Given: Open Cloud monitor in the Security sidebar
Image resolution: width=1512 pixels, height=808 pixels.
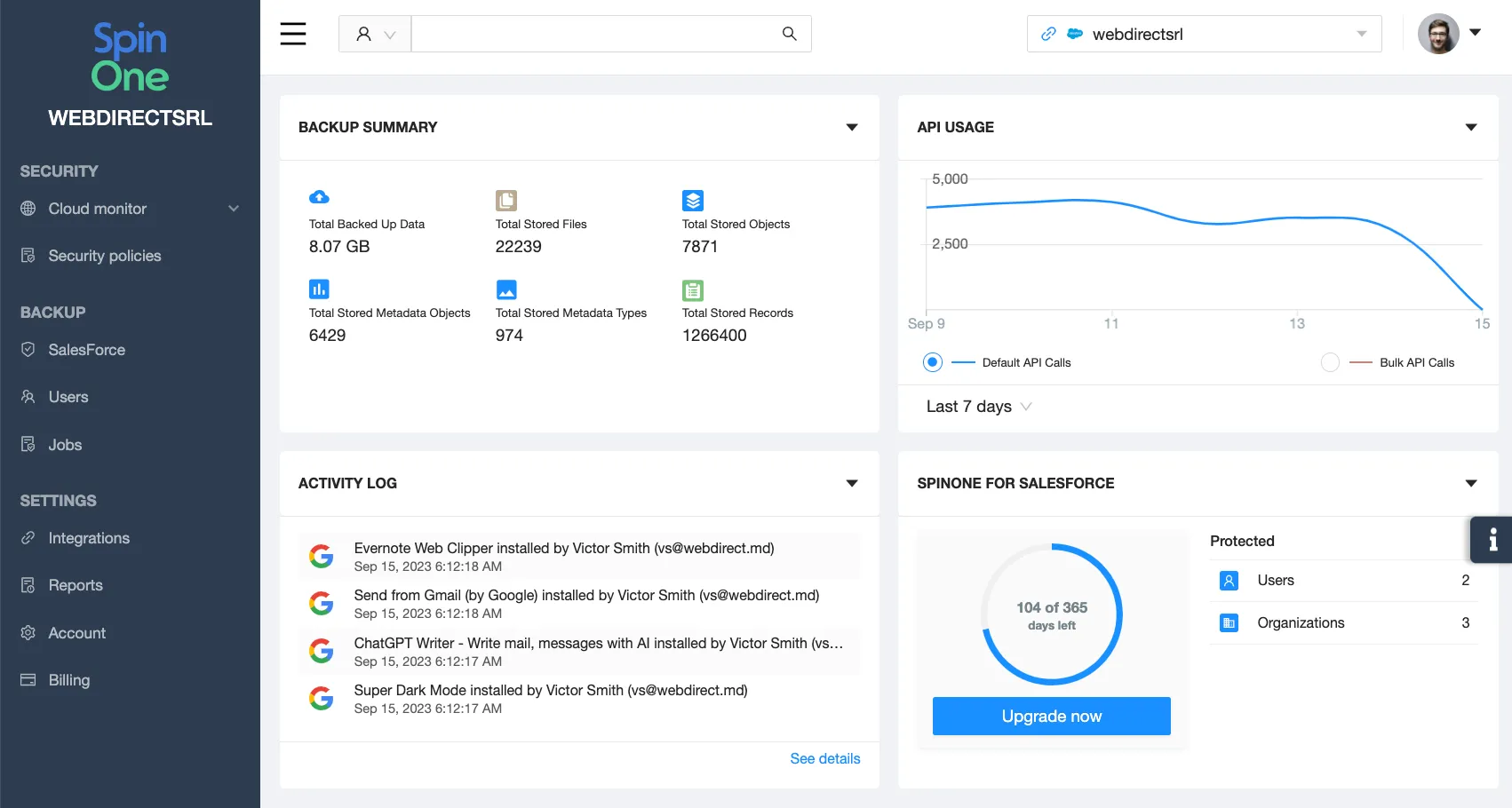Looking at the screenshot, I should coord(96,209).
